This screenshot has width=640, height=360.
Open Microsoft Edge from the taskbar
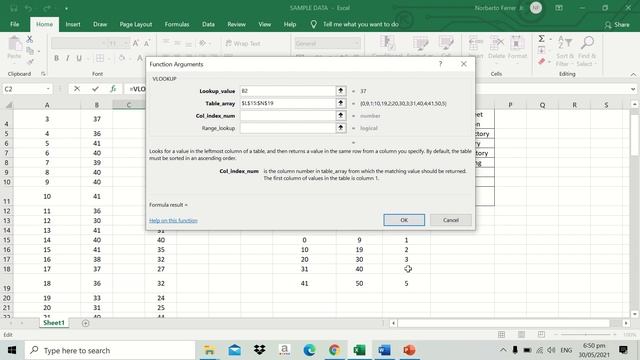309,350
